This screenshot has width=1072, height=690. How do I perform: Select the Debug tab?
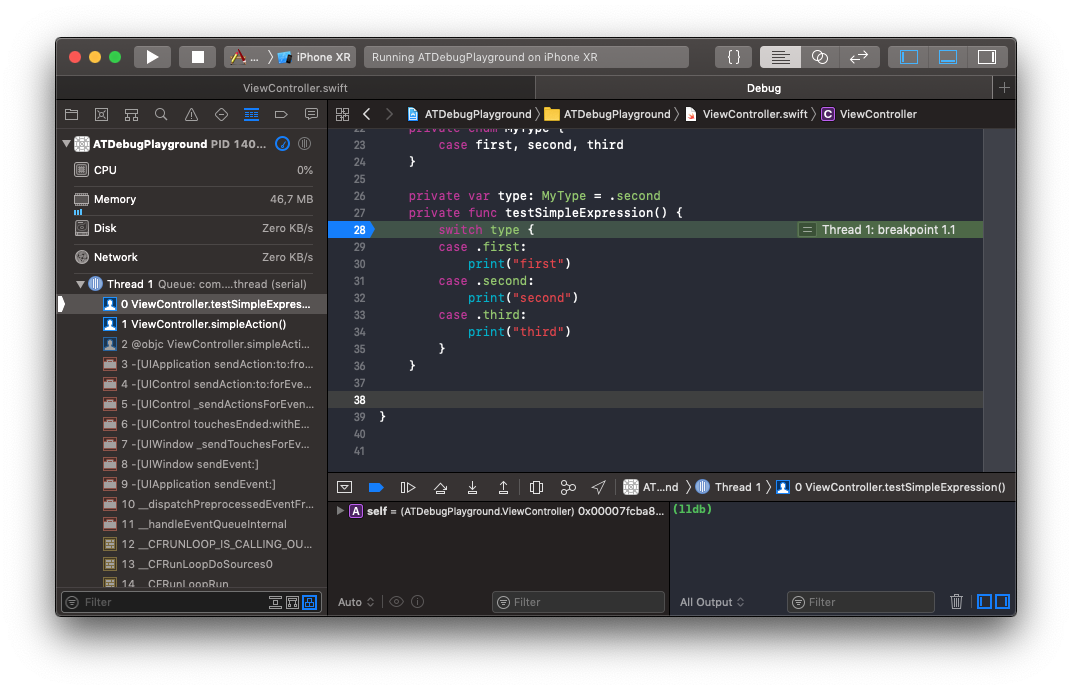[x=763, y=88]
